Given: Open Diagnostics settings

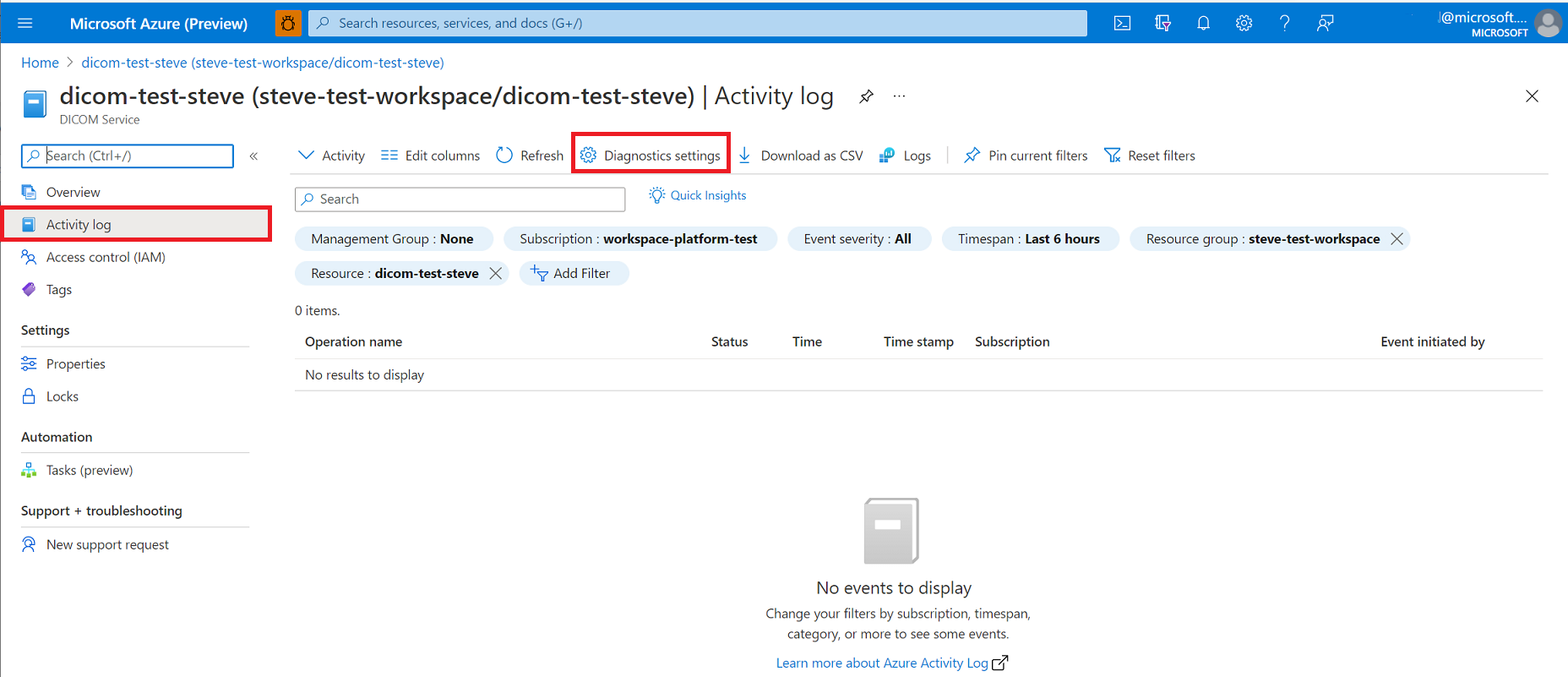Looking at the screenshot, I should coord(651,156).
